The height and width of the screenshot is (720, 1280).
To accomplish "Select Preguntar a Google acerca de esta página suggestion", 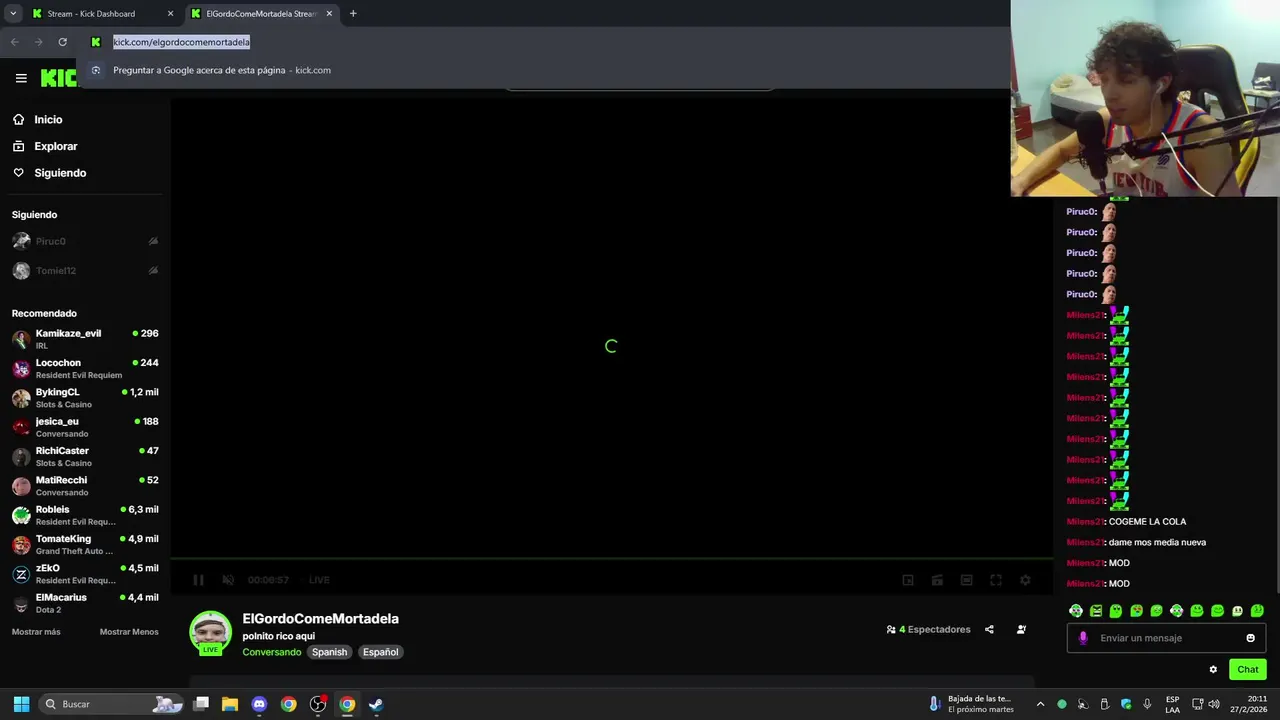I will coord(222,70).
